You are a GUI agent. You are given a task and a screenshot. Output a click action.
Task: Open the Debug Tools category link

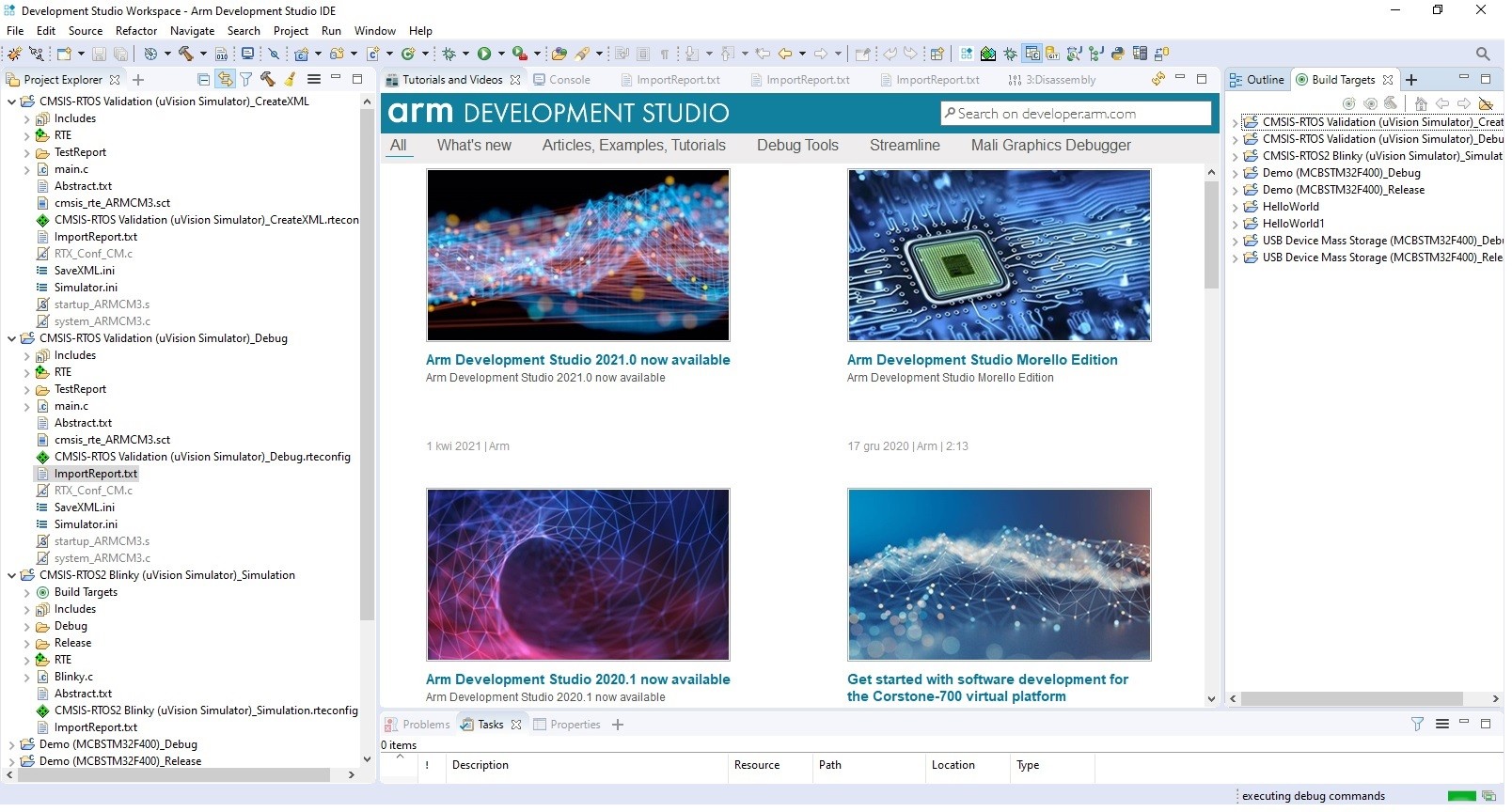[x=796, y=146]
